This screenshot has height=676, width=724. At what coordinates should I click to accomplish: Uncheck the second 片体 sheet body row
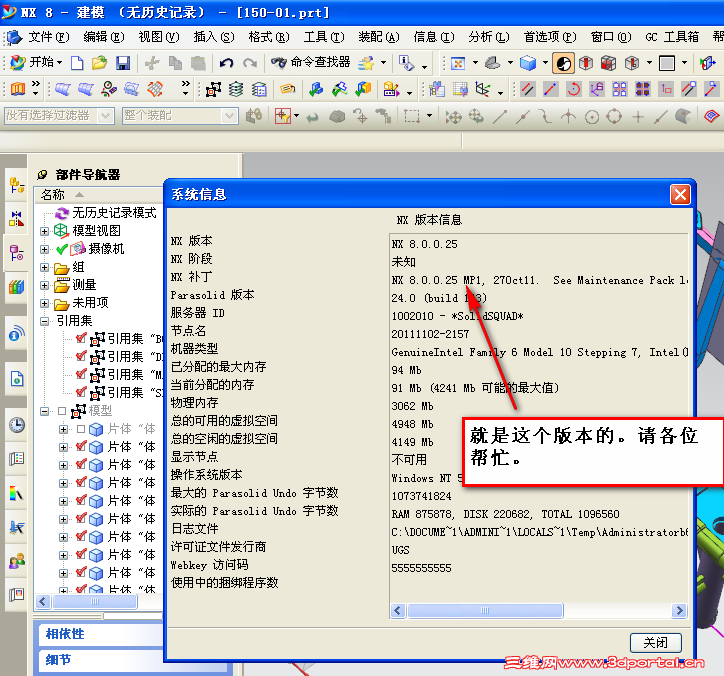click(81, 447)
